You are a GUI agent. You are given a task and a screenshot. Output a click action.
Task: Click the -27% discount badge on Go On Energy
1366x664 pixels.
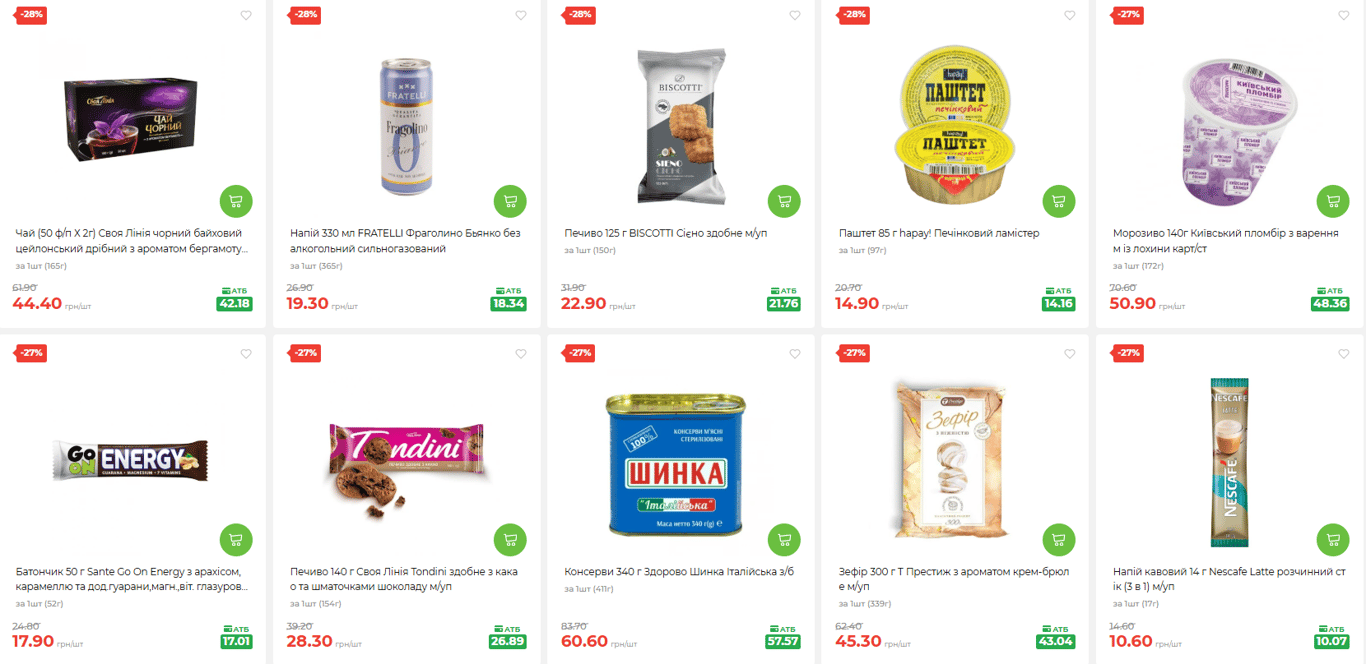coord(31,353)
